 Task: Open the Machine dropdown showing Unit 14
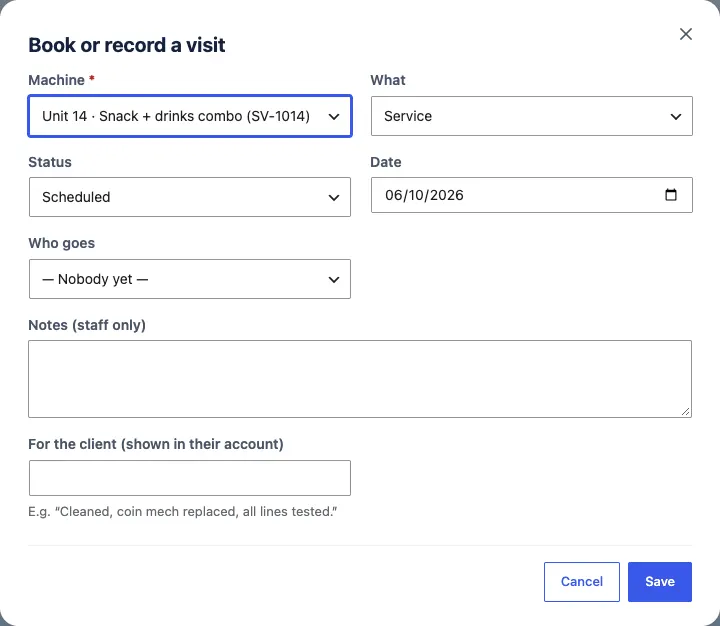pyautogui.click(x=190, y=116)
